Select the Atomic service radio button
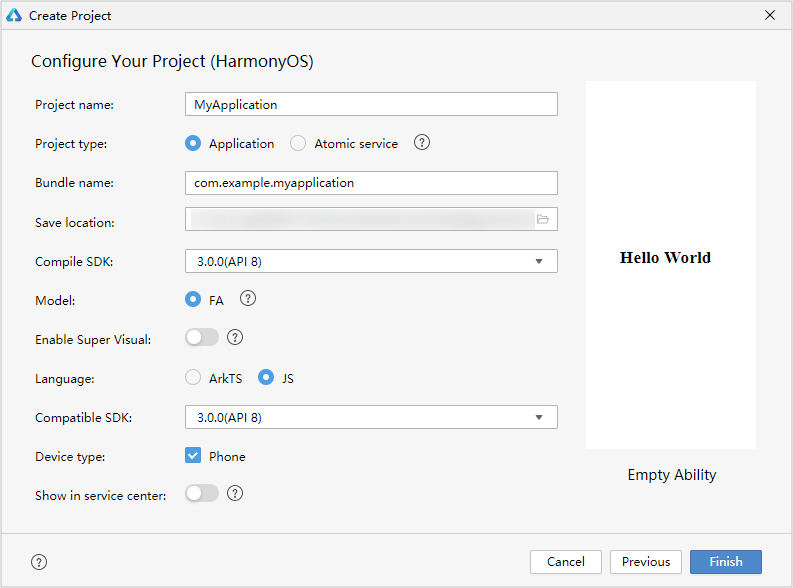The width and height of the screenshot is (793, 588). tap(298, 143)
